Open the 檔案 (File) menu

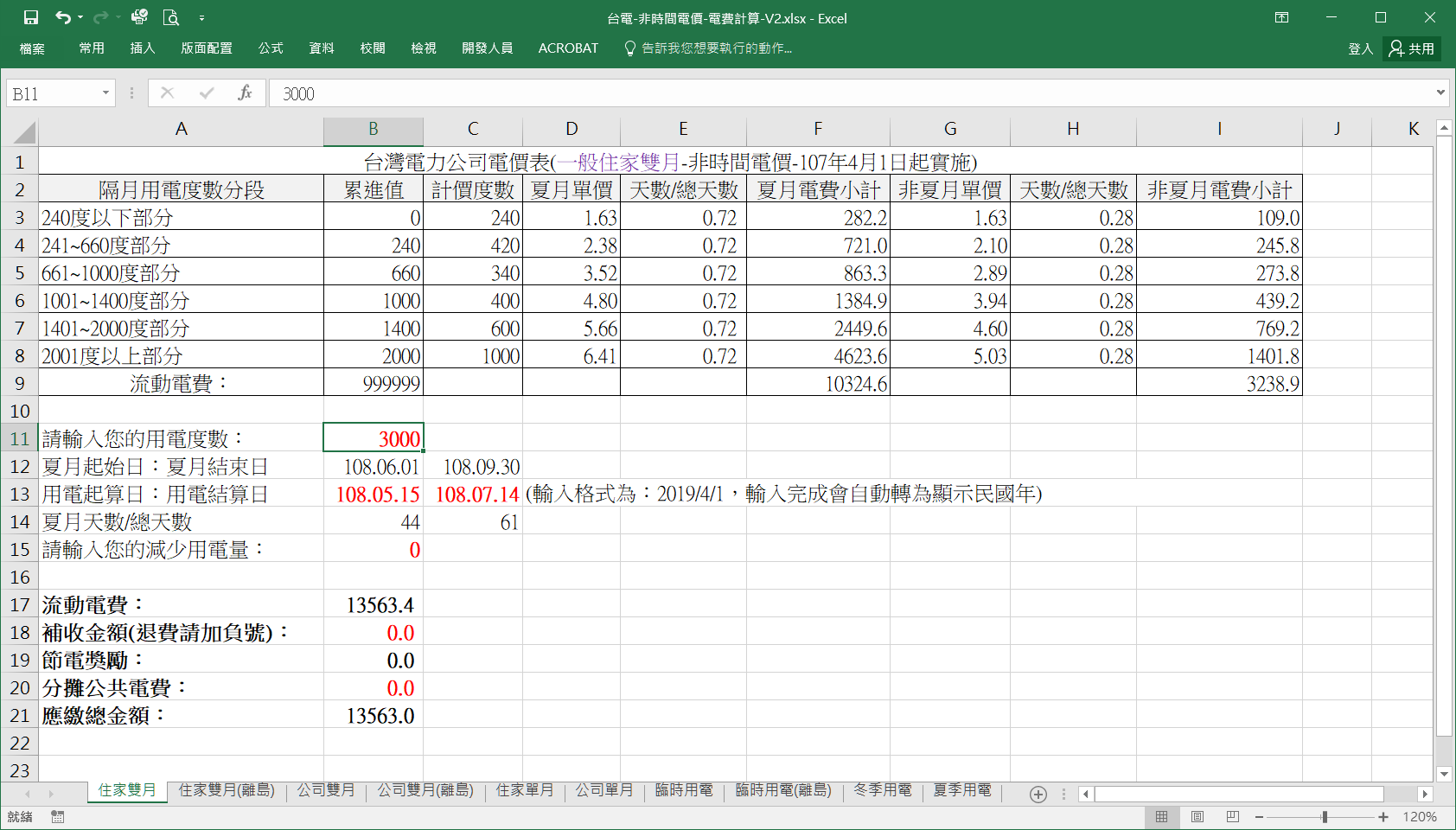pos(32,48)
